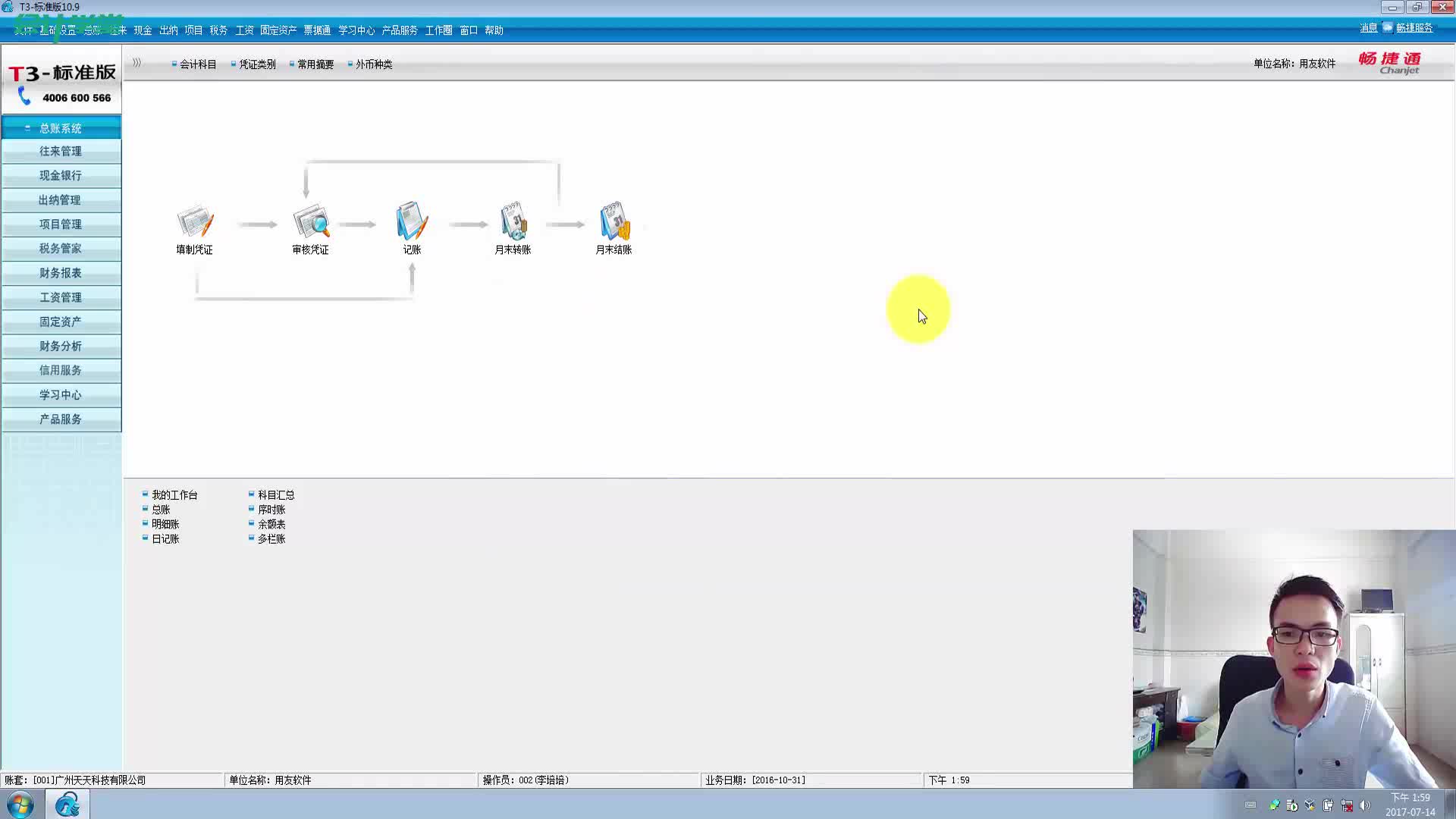Click the 凭证类别 shortcut
1456x819 pixels.
point(257,64)
